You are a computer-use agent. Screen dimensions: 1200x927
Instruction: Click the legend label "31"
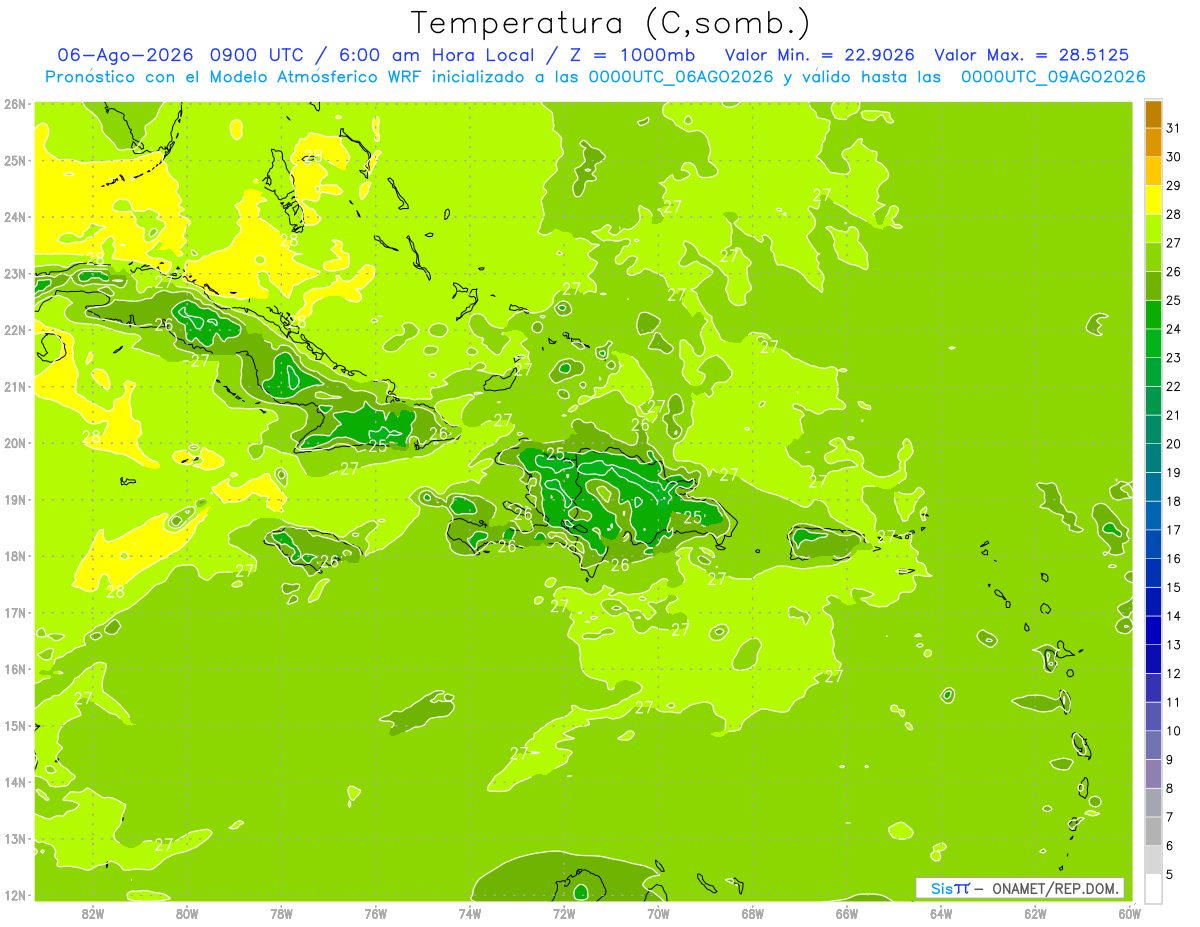[1174, 128]
